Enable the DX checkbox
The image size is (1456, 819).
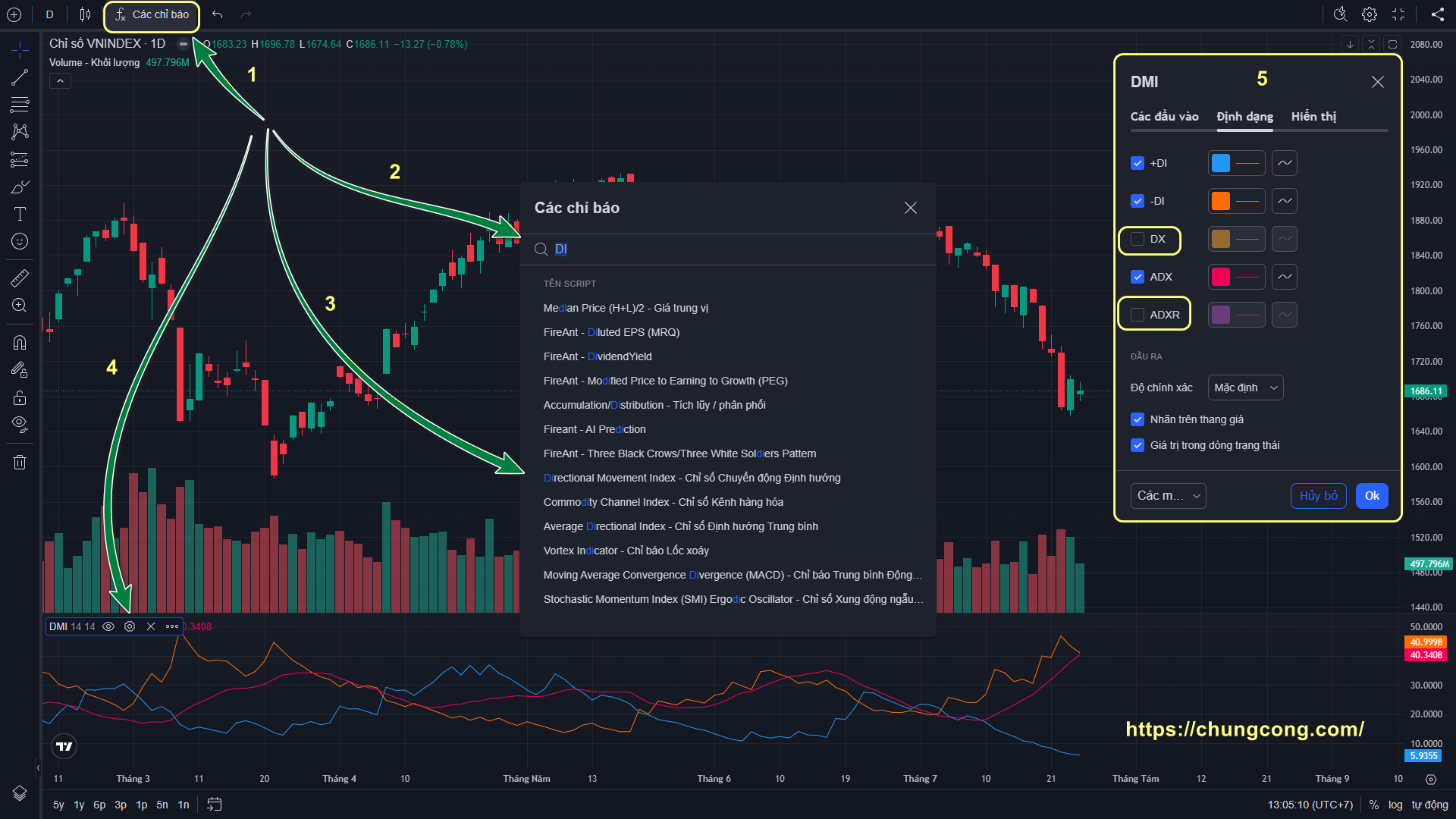(x=1137, y=239)
